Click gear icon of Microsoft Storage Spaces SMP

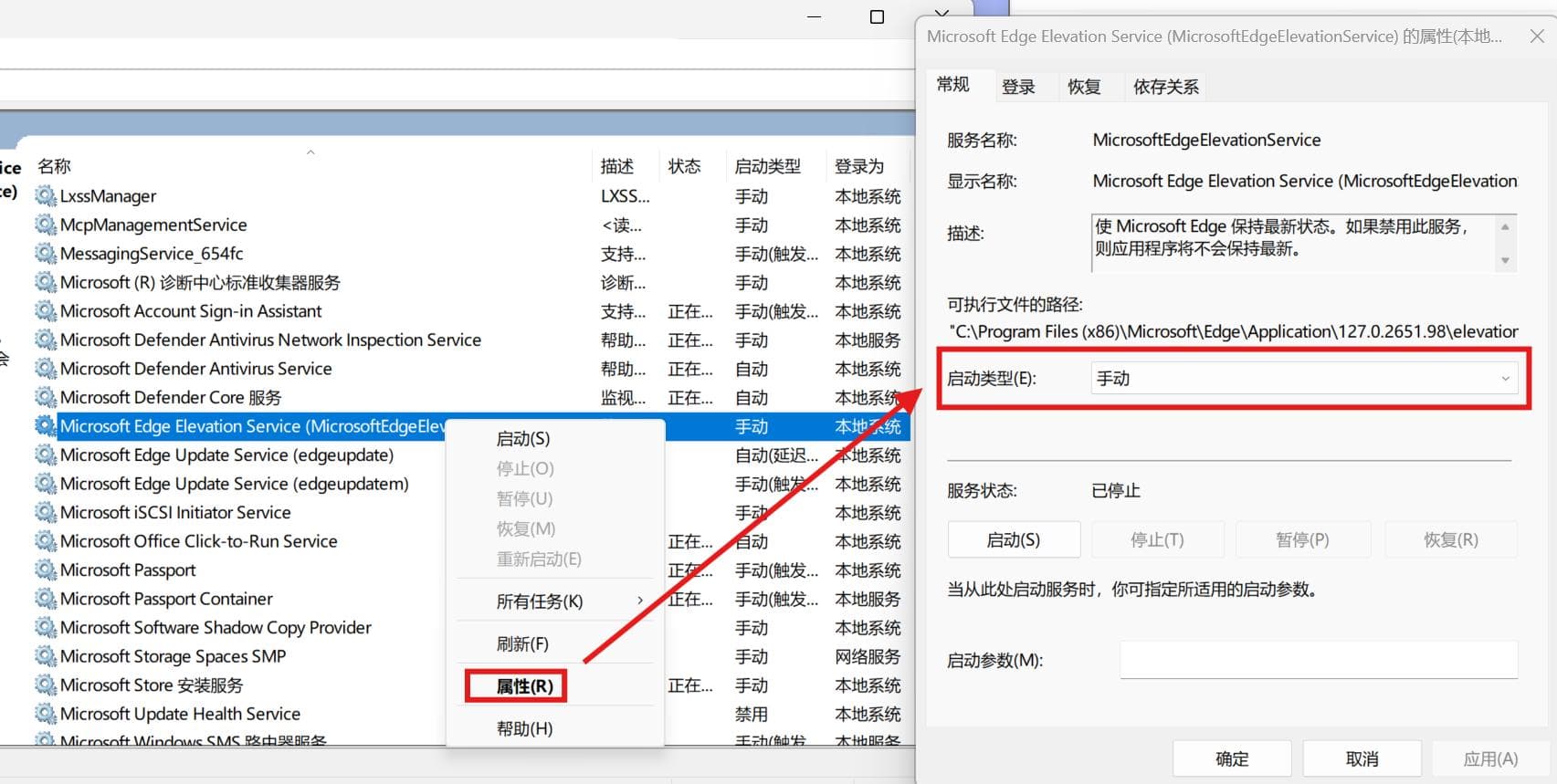pos(46,655)
